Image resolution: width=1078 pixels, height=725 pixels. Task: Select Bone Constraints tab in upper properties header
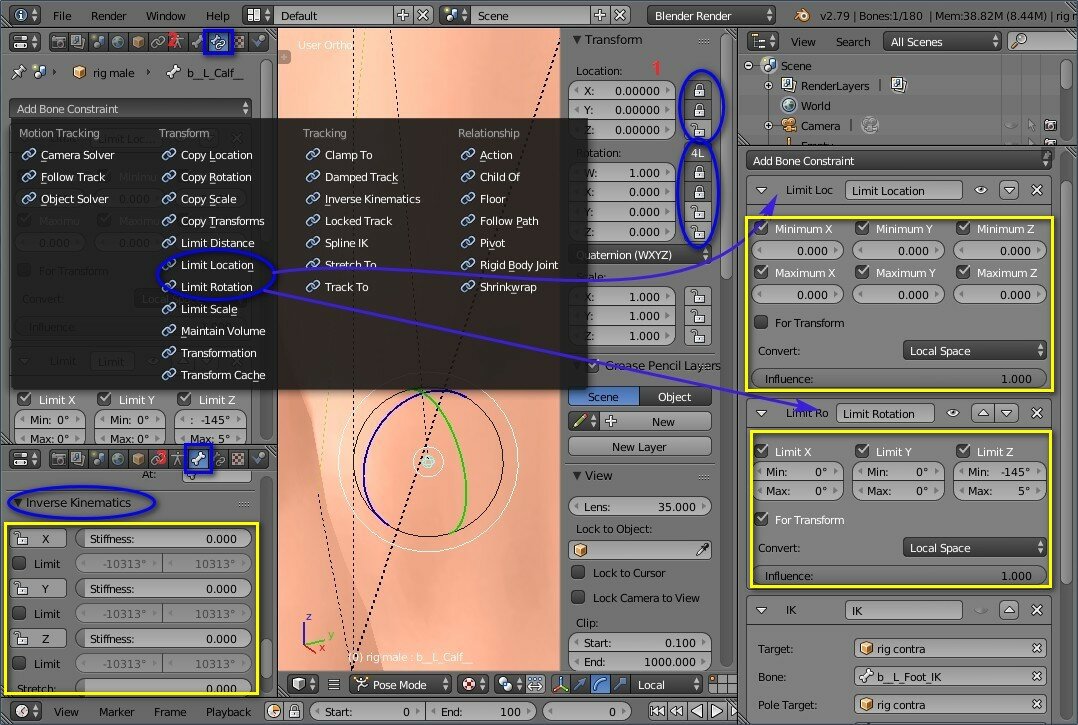click(219, 42)
